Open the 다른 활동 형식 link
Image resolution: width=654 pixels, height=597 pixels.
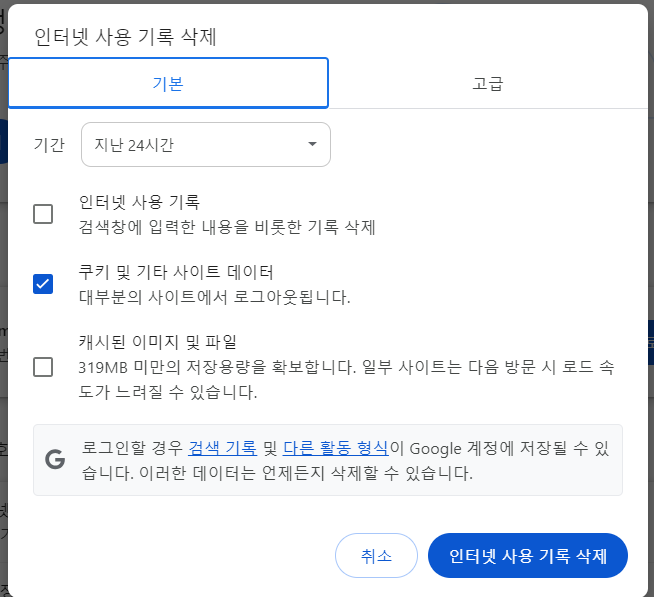(336, 448)
